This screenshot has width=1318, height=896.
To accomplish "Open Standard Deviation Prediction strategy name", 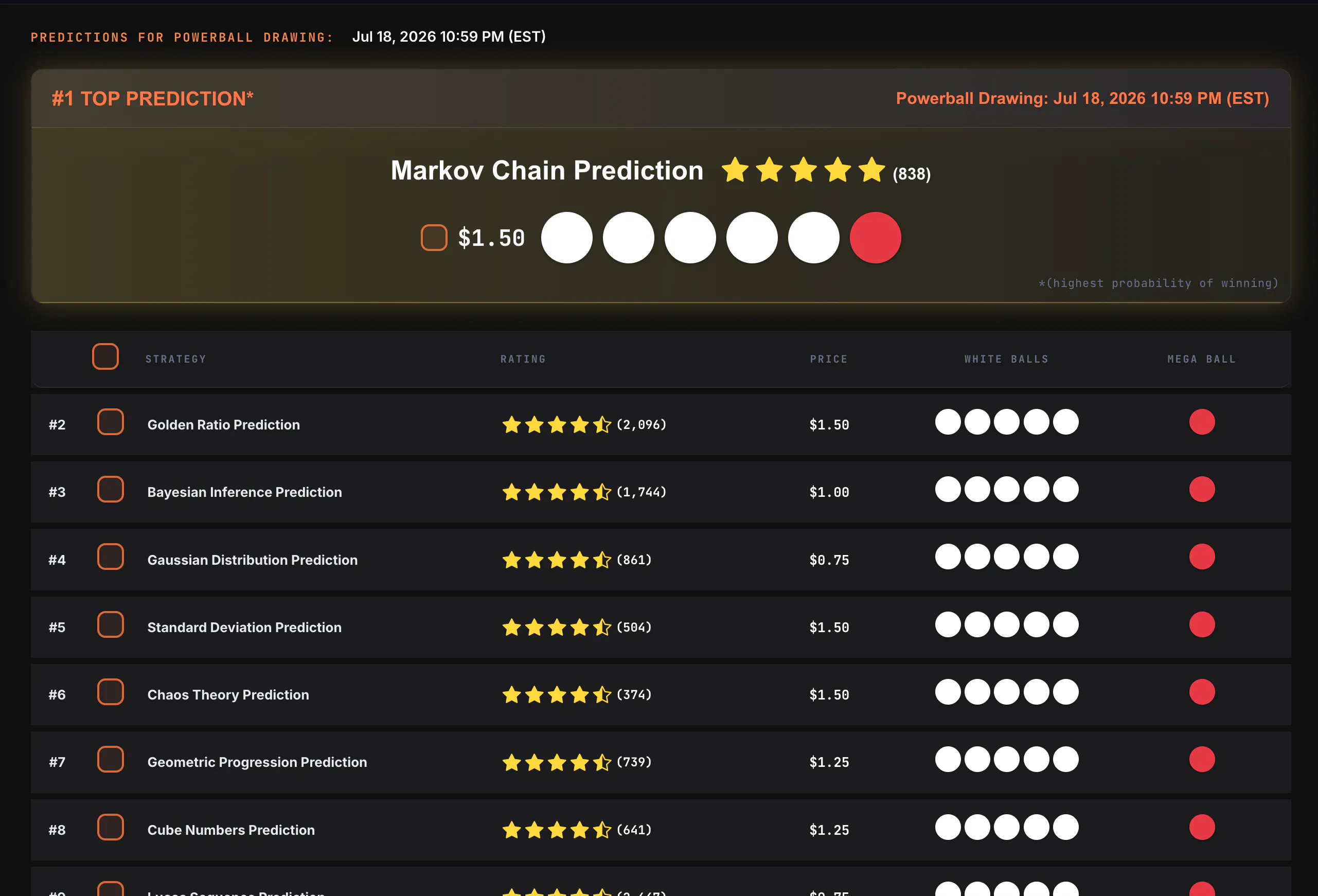I will click(x=244, y=628).
